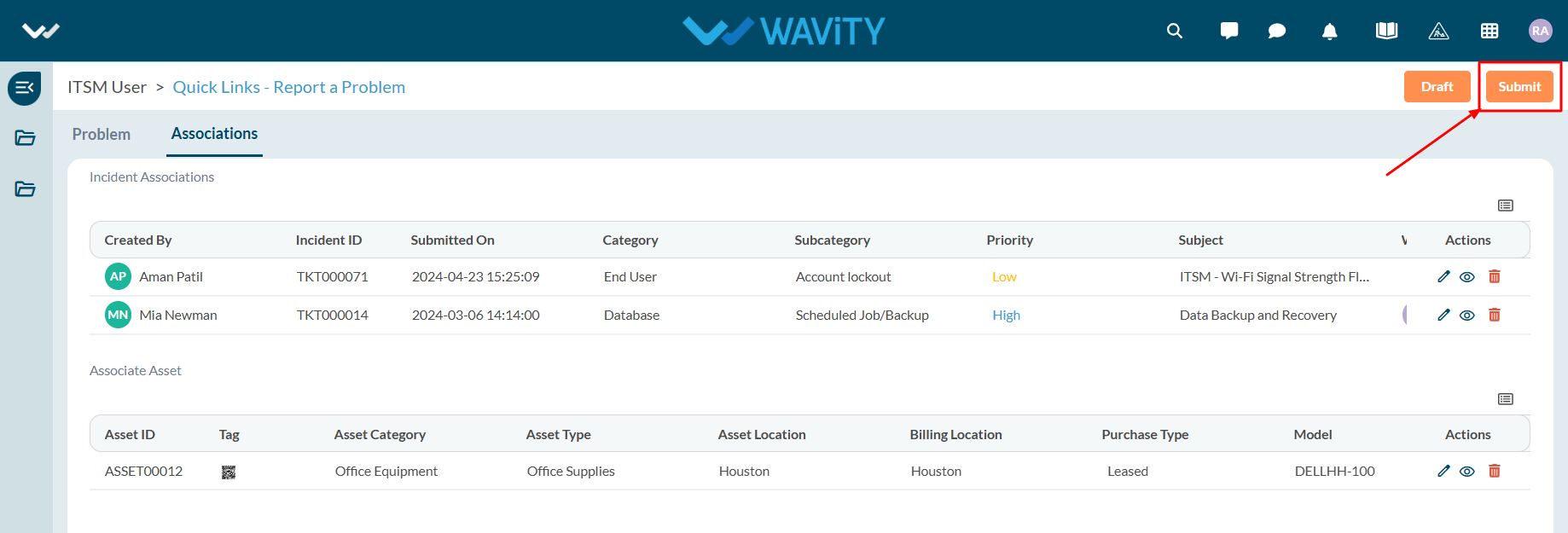Sort by Subcategory column header
This screenshot has height=533, width=1568.
click(x=832, y=240)
